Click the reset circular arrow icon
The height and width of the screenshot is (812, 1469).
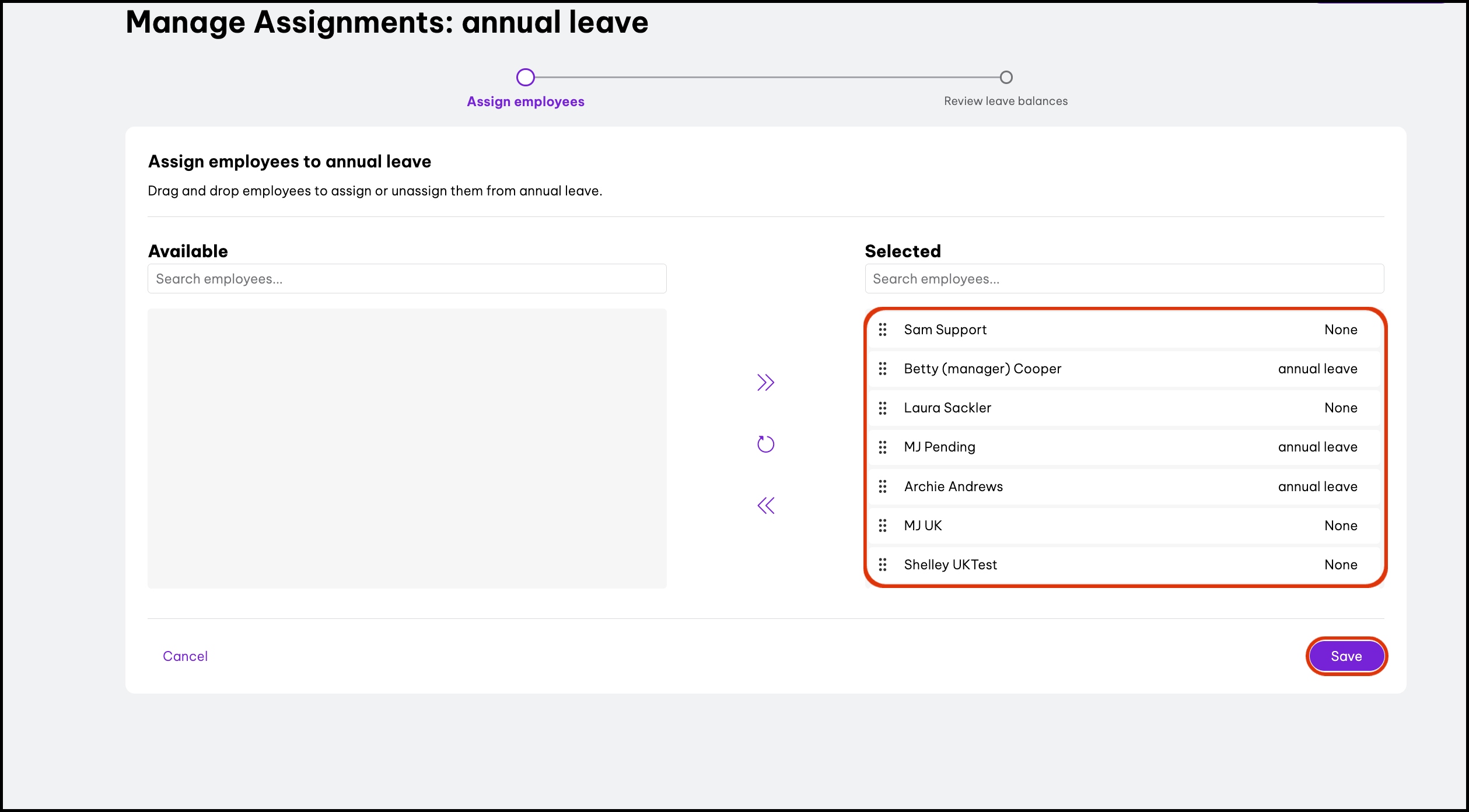coord(765,444)
